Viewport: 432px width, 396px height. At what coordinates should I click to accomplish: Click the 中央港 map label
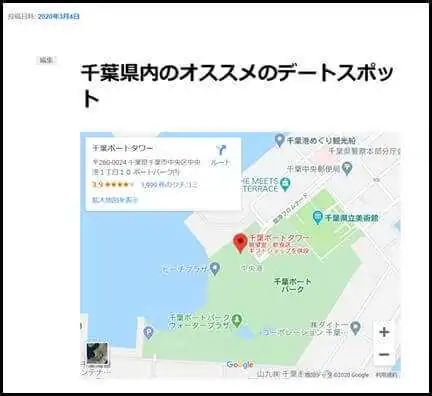[x=252, y=268]
